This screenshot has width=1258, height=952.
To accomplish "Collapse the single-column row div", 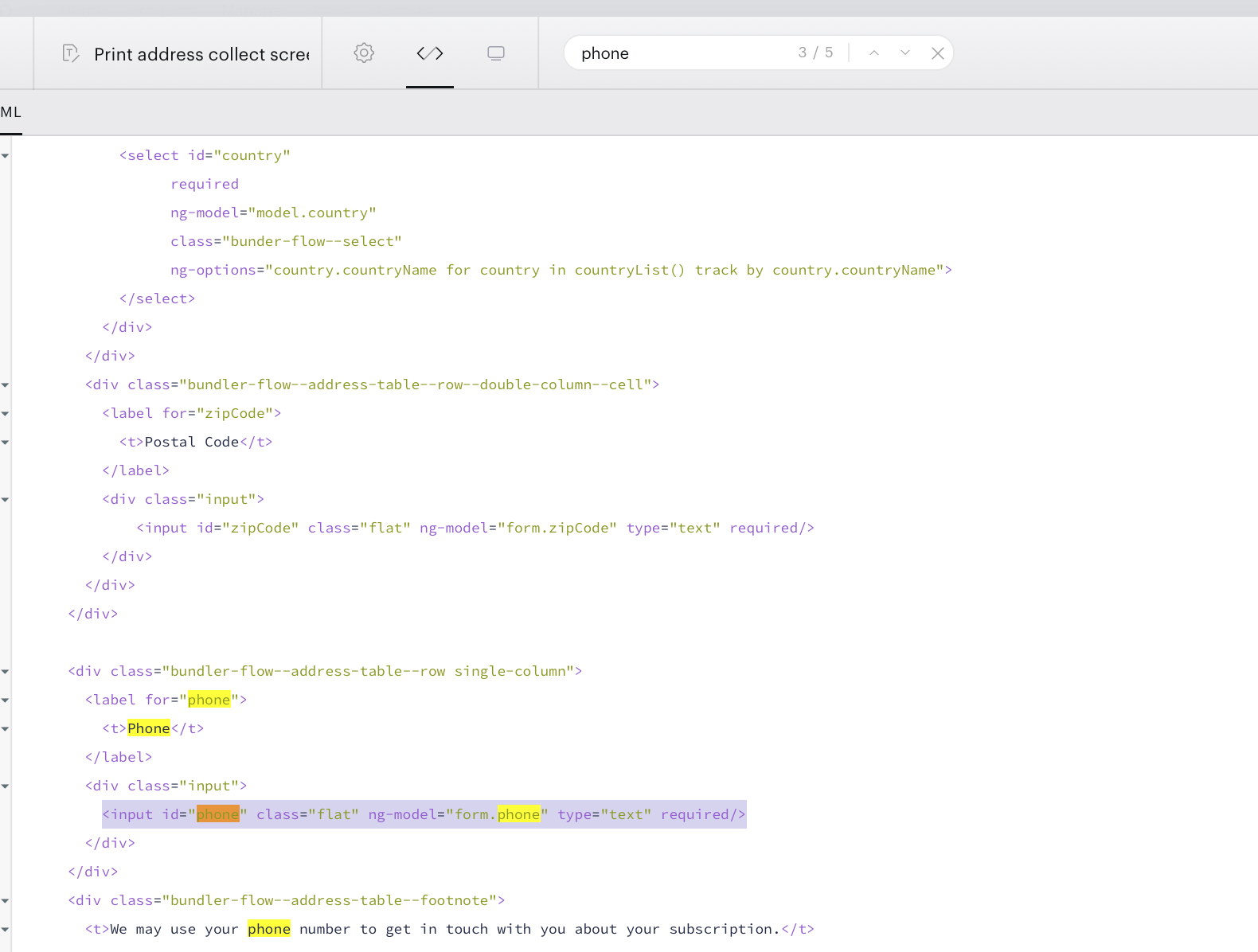I will click(6, 672).
